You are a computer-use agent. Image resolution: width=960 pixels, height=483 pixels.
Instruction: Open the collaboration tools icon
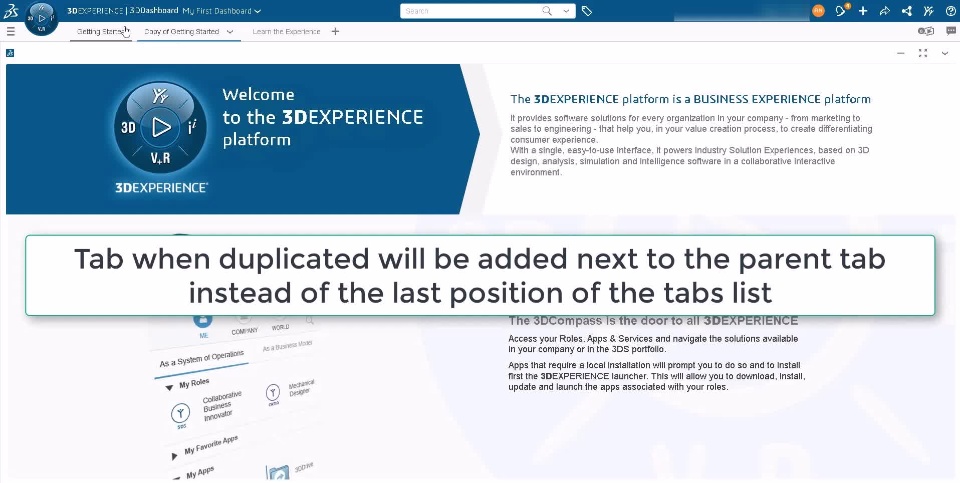929,11
